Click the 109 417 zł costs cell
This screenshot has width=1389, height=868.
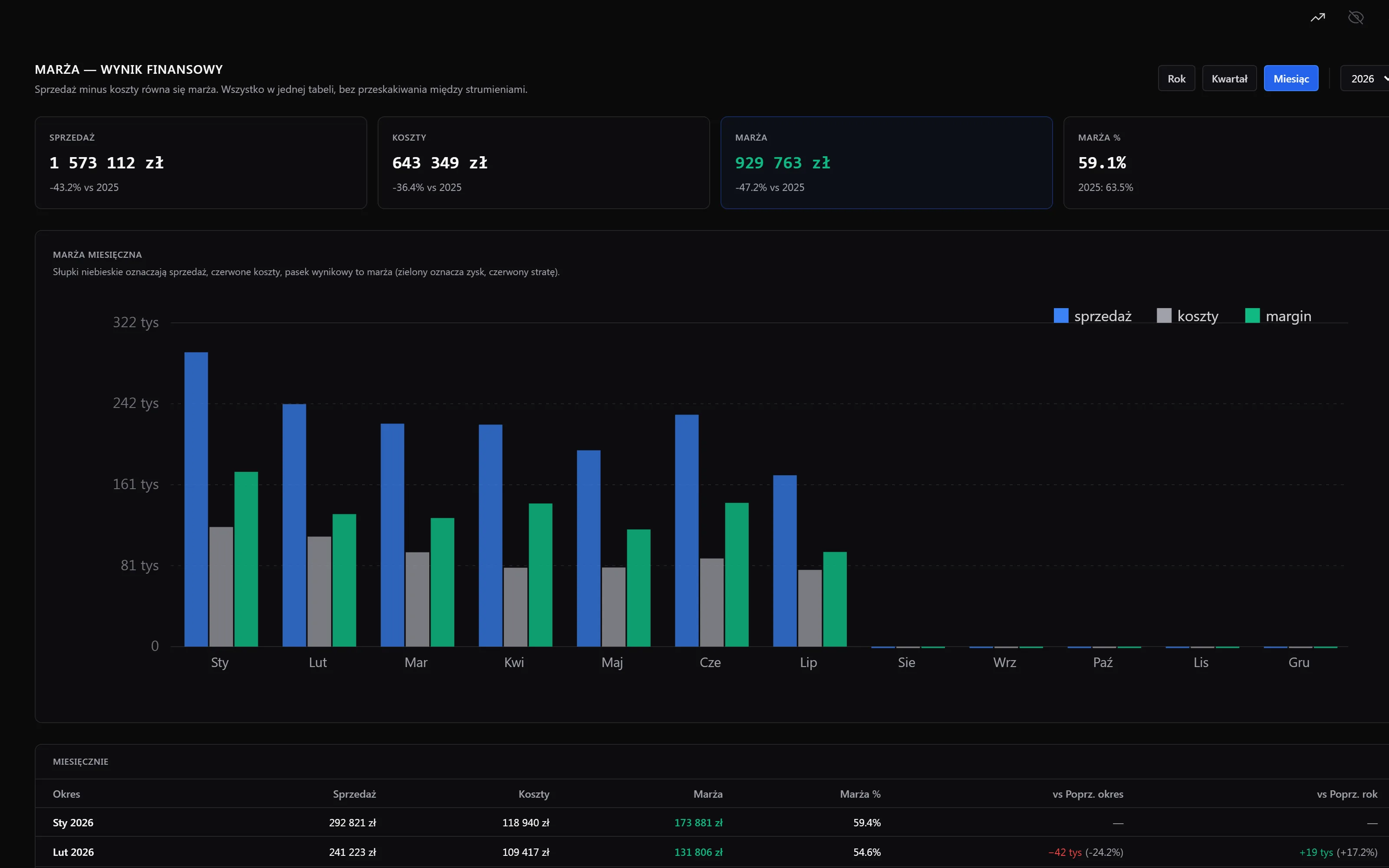526,852
